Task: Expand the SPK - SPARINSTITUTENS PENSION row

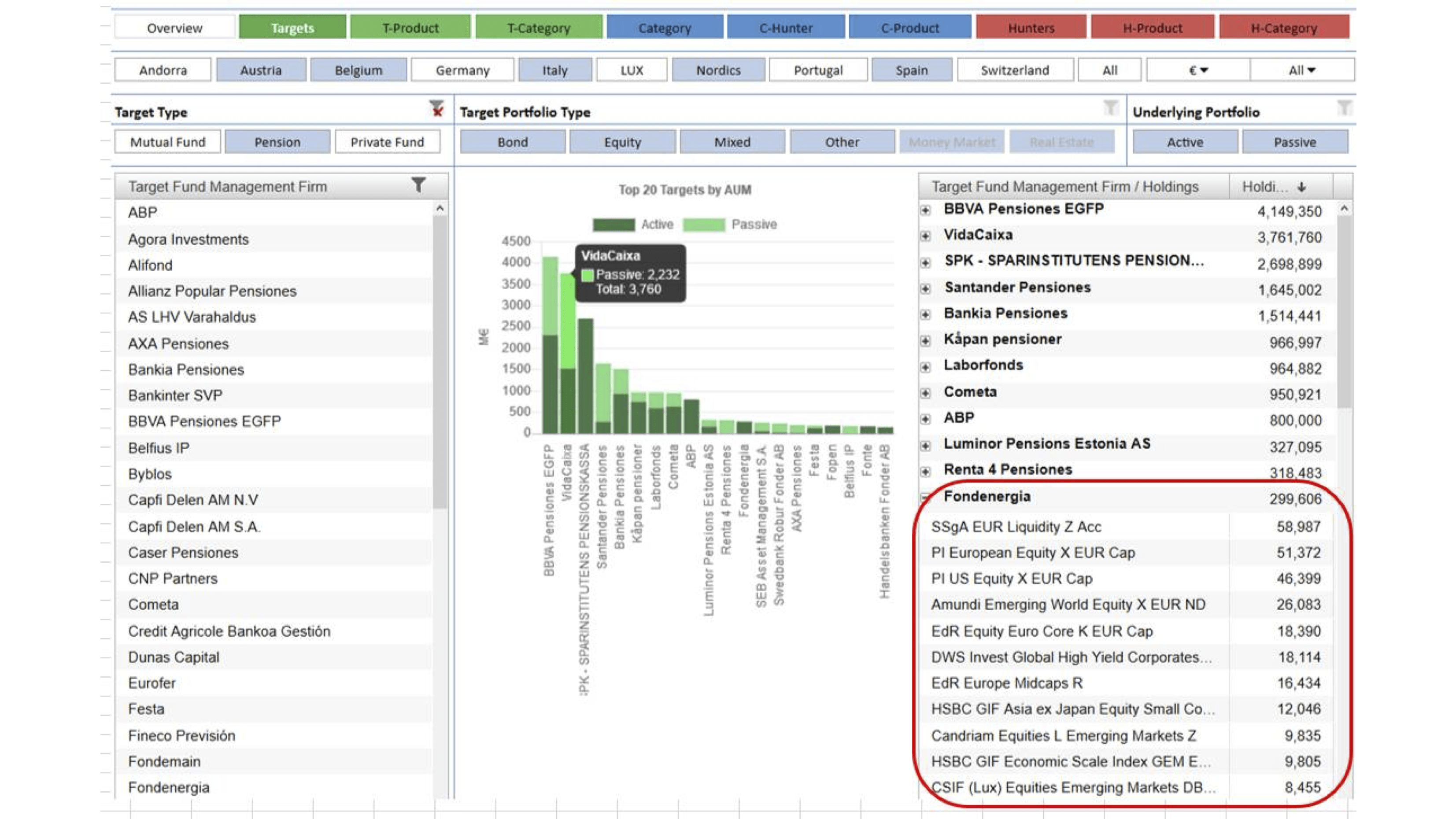Action: click(925, 262)
